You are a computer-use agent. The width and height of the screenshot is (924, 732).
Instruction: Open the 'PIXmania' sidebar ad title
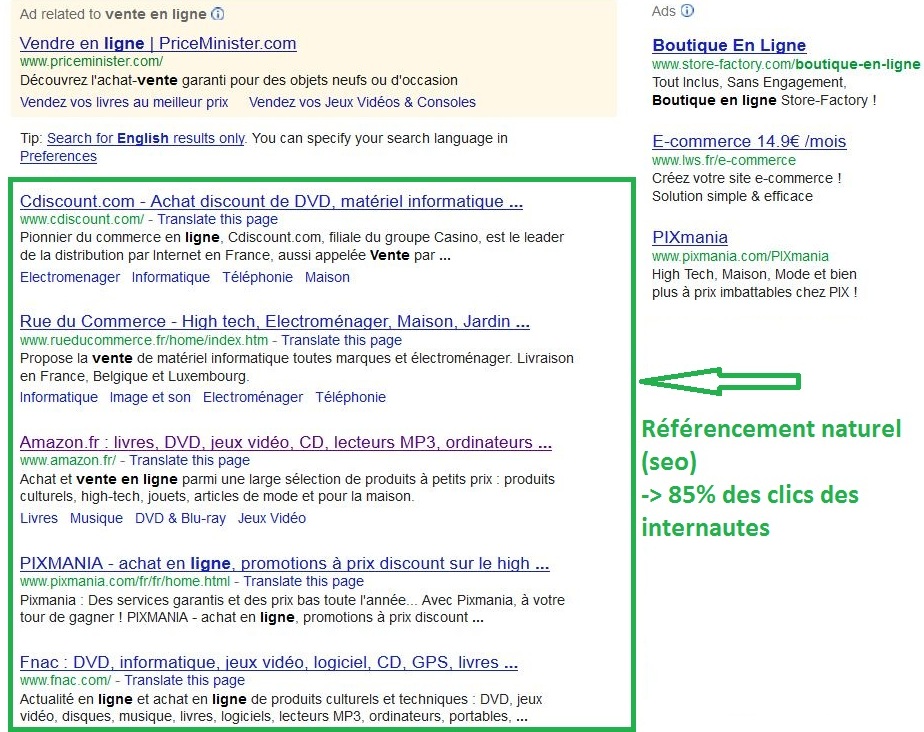[x=689, y=237]
